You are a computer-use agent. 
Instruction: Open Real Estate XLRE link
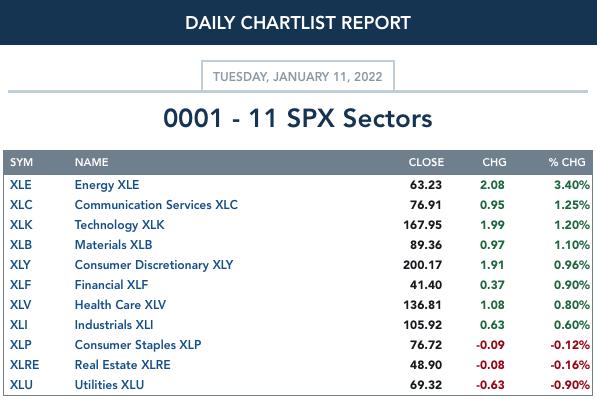123,365
